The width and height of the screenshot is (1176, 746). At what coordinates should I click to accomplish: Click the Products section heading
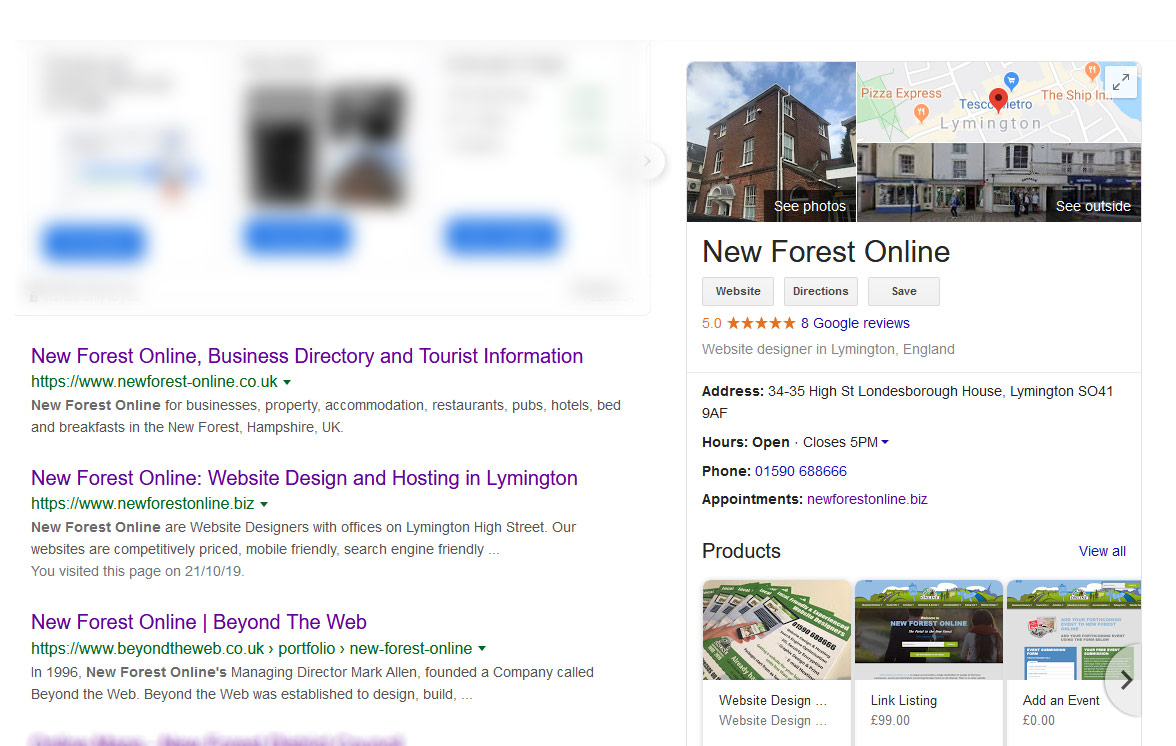[741, 551]
